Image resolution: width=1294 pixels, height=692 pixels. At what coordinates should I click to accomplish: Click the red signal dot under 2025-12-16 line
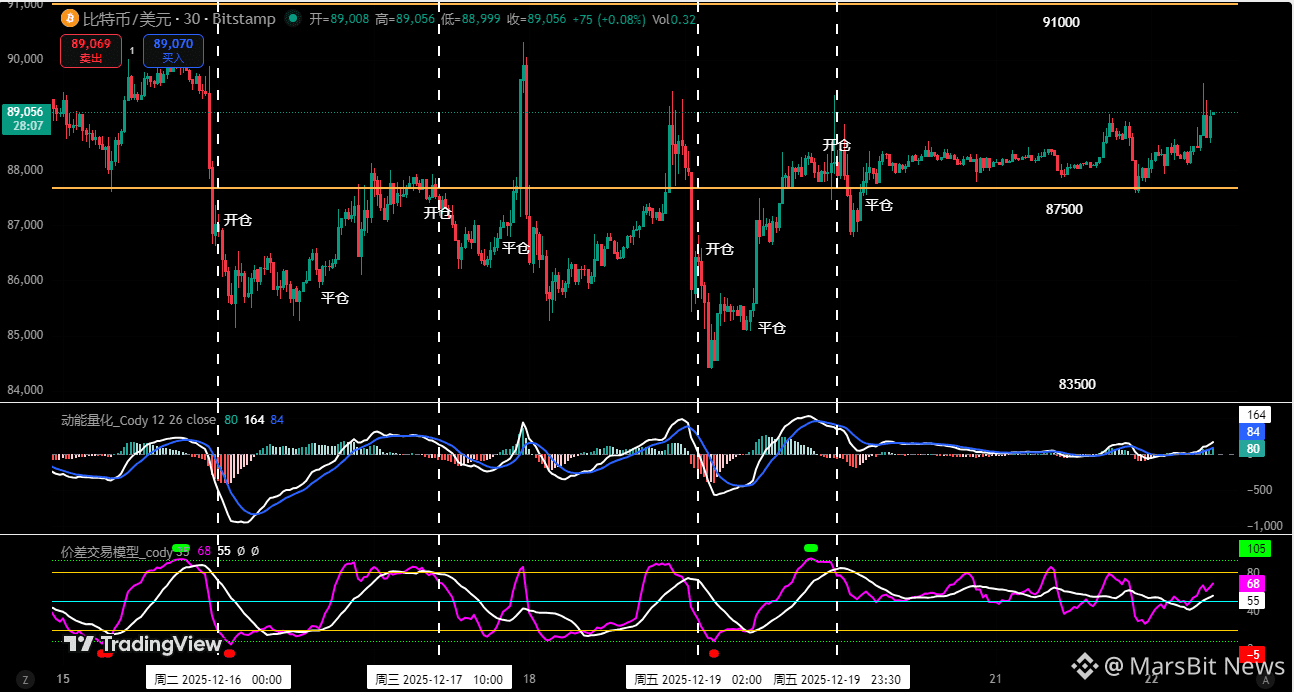[x=229, y=653]
